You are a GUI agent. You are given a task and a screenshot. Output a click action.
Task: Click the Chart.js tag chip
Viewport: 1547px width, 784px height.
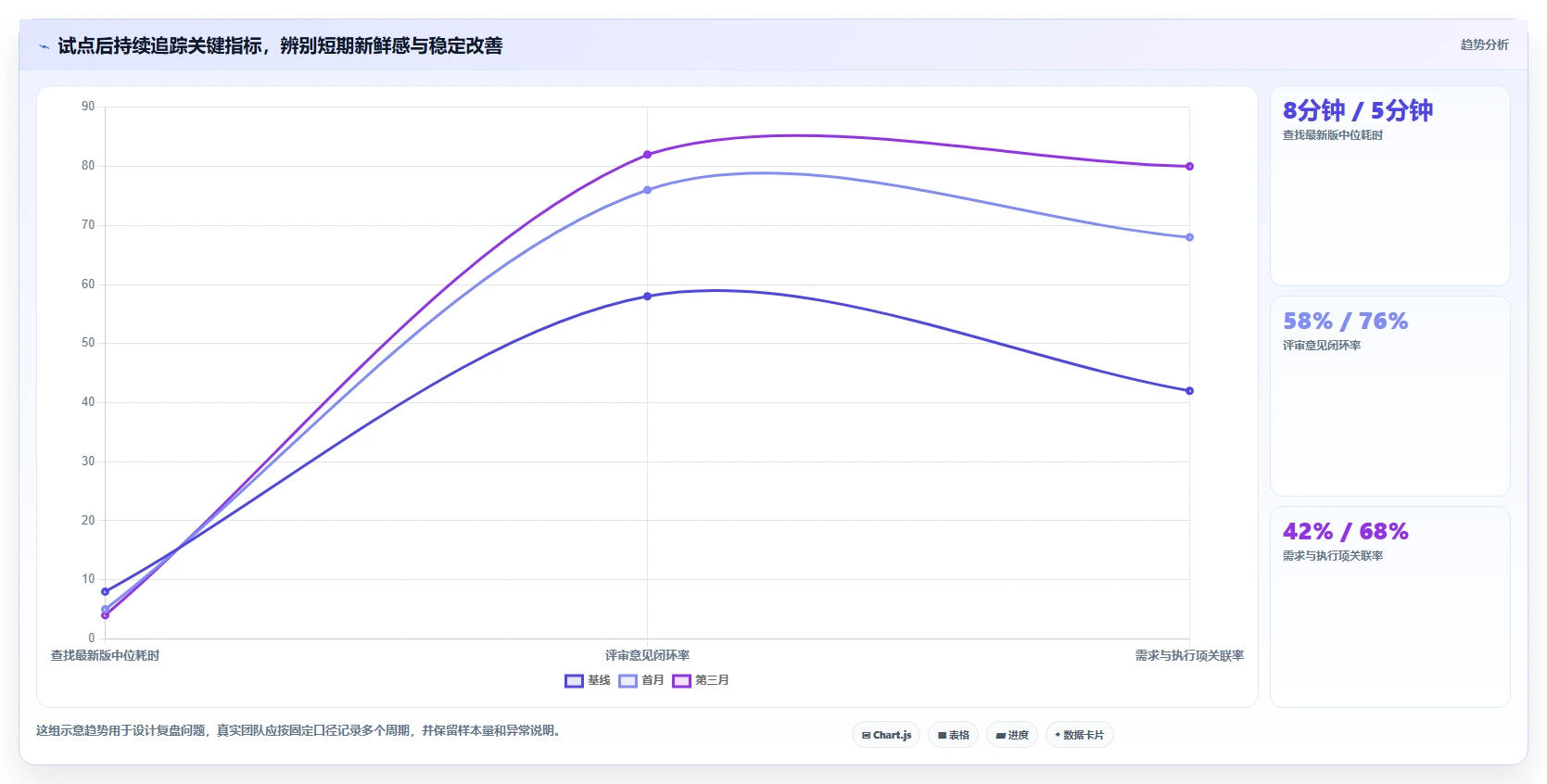pyautogui.click(x=886, y=735)
